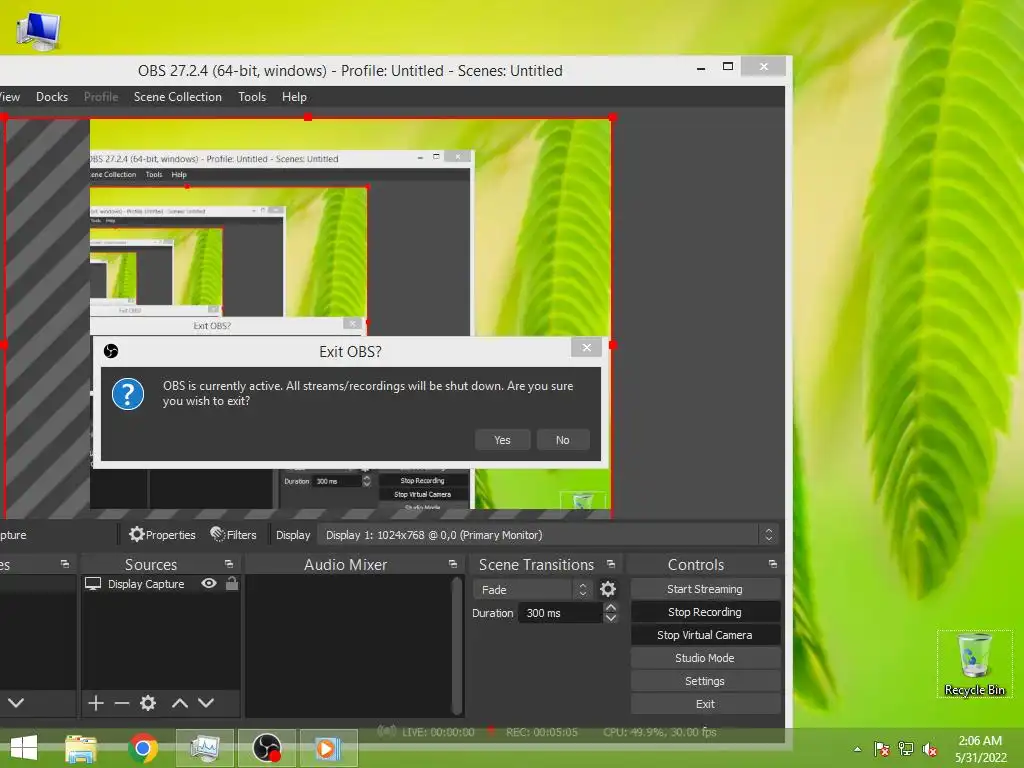The image size is (1024, 768).
Task: Click the Audio Mixer scrollbar
Action: pyautogui.click(x=457, y=646)
